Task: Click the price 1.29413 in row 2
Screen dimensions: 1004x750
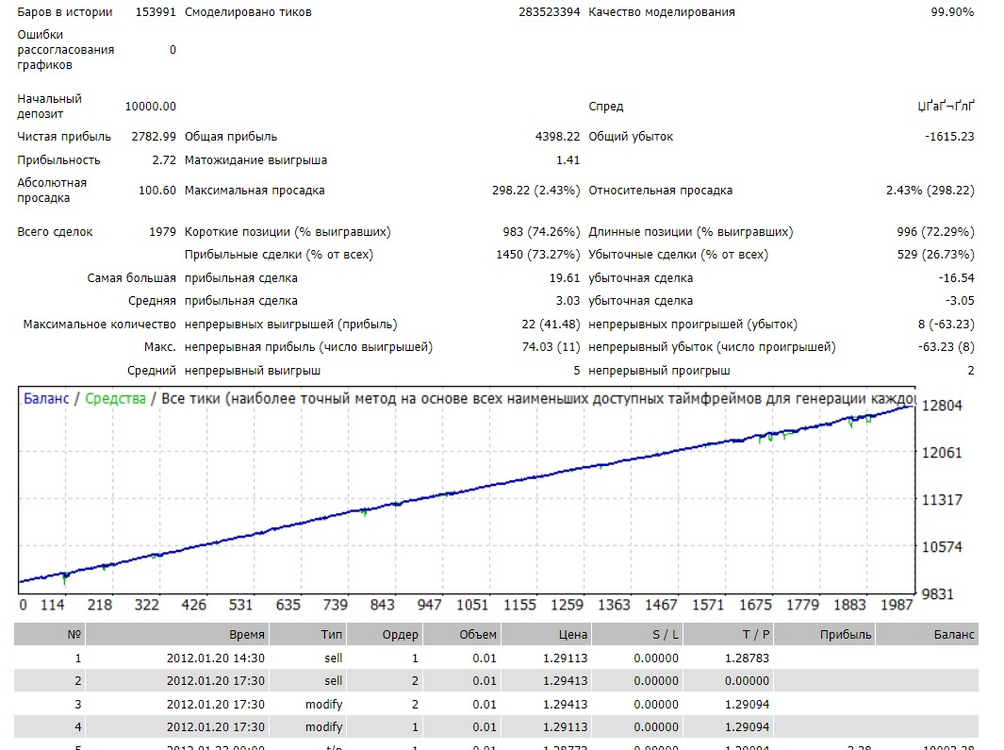Action: (565, 681)
